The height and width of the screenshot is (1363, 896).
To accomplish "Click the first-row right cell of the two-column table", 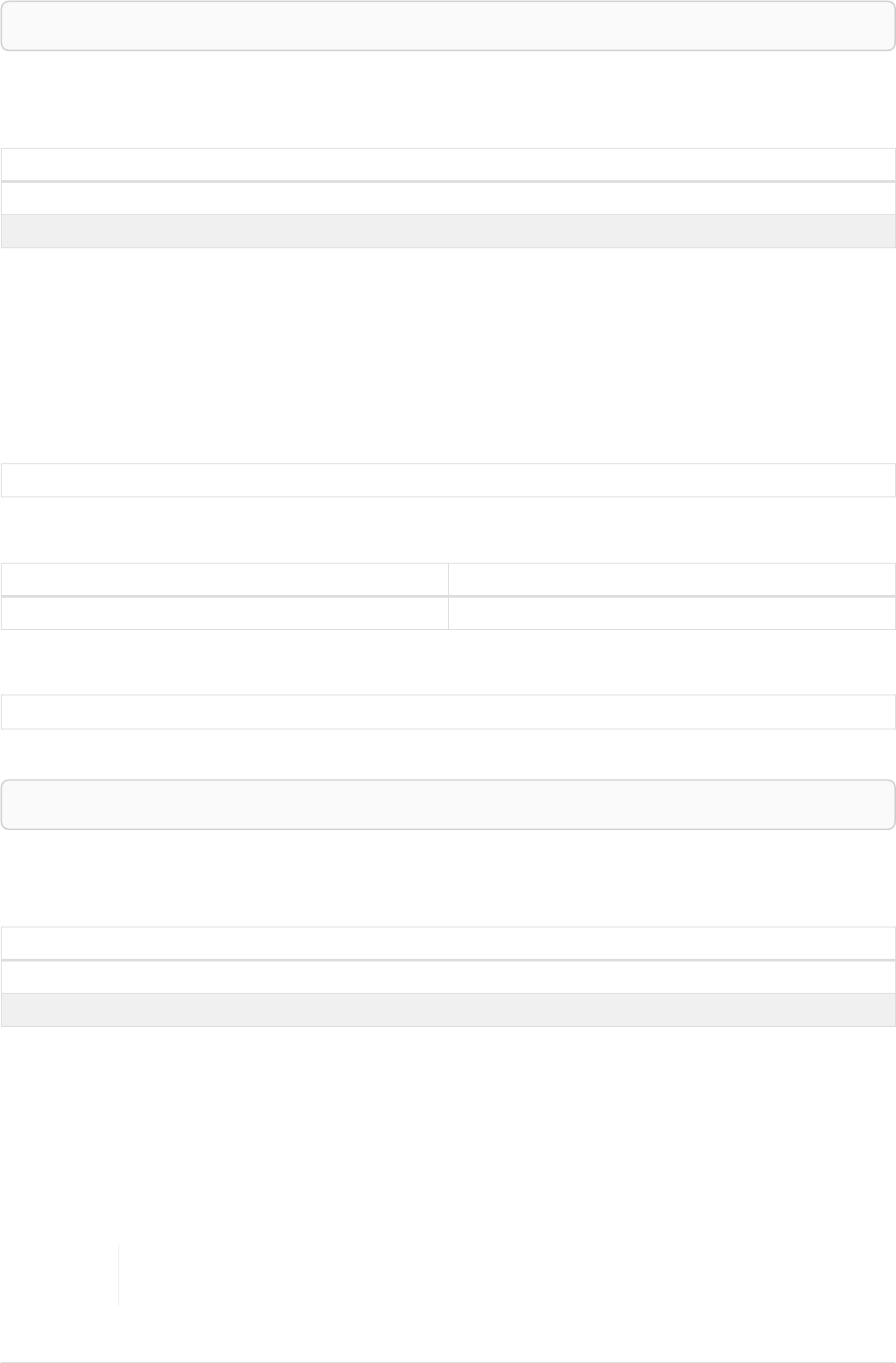I will (x=672, y=579).
